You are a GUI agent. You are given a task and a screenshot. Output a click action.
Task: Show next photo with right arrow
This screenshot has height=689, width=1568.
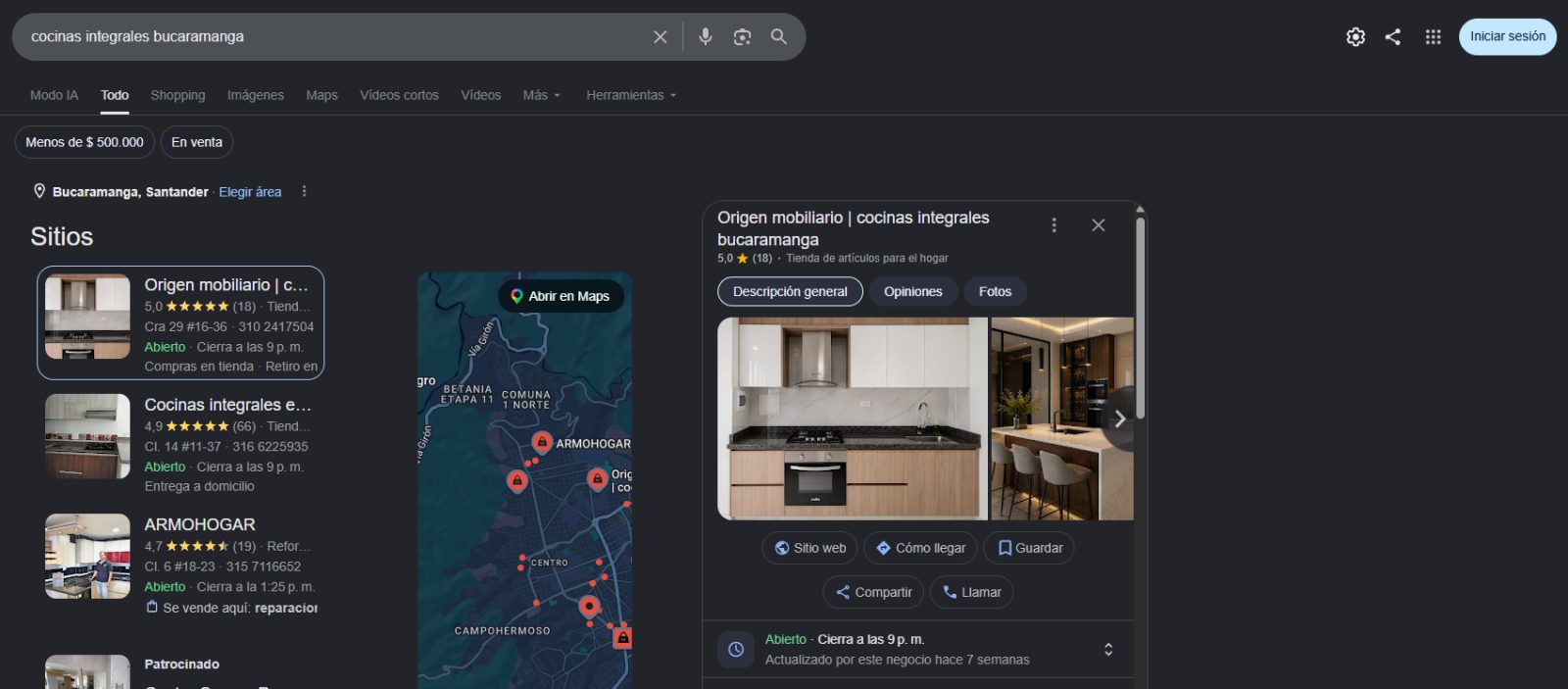1119,418
